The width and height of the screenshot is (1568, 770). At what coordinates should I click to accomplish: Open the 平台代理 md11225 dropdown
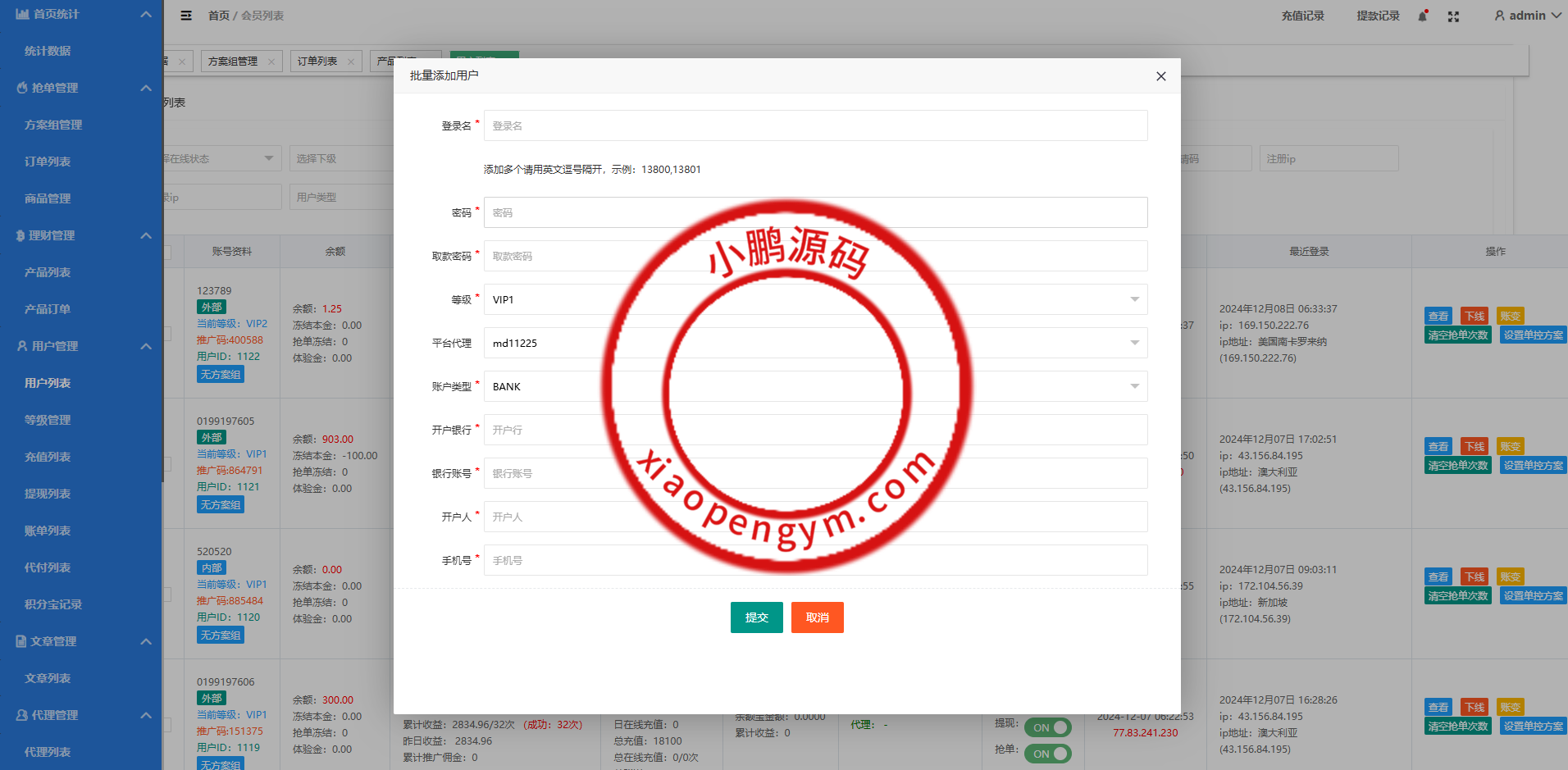coord(815,343)
